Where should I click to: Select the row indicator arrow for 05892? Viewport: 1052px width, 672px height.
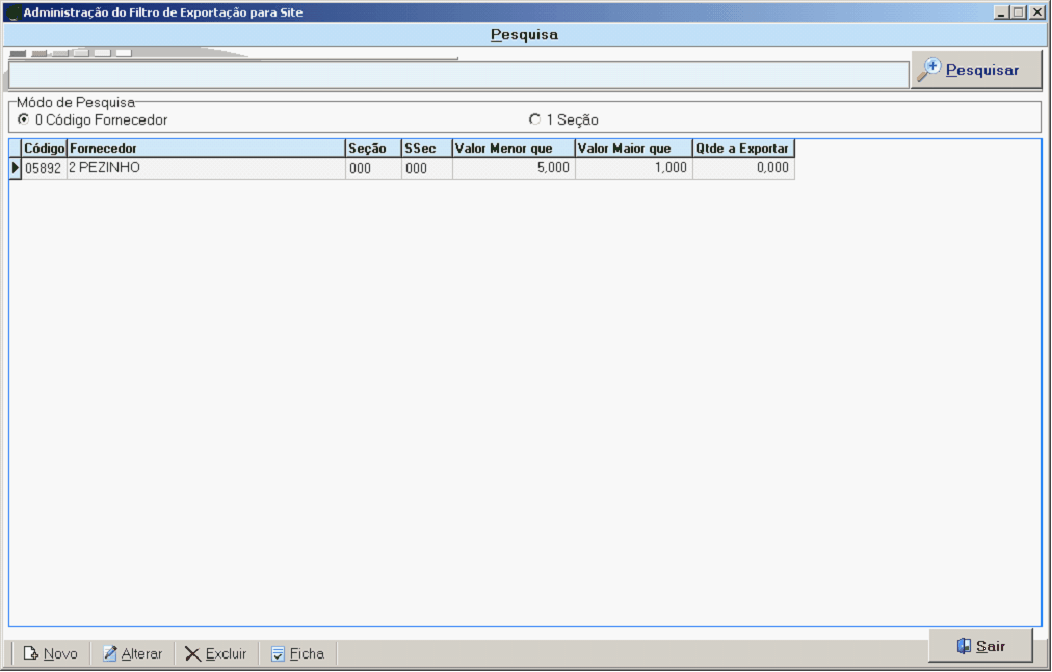click(15, 168)
